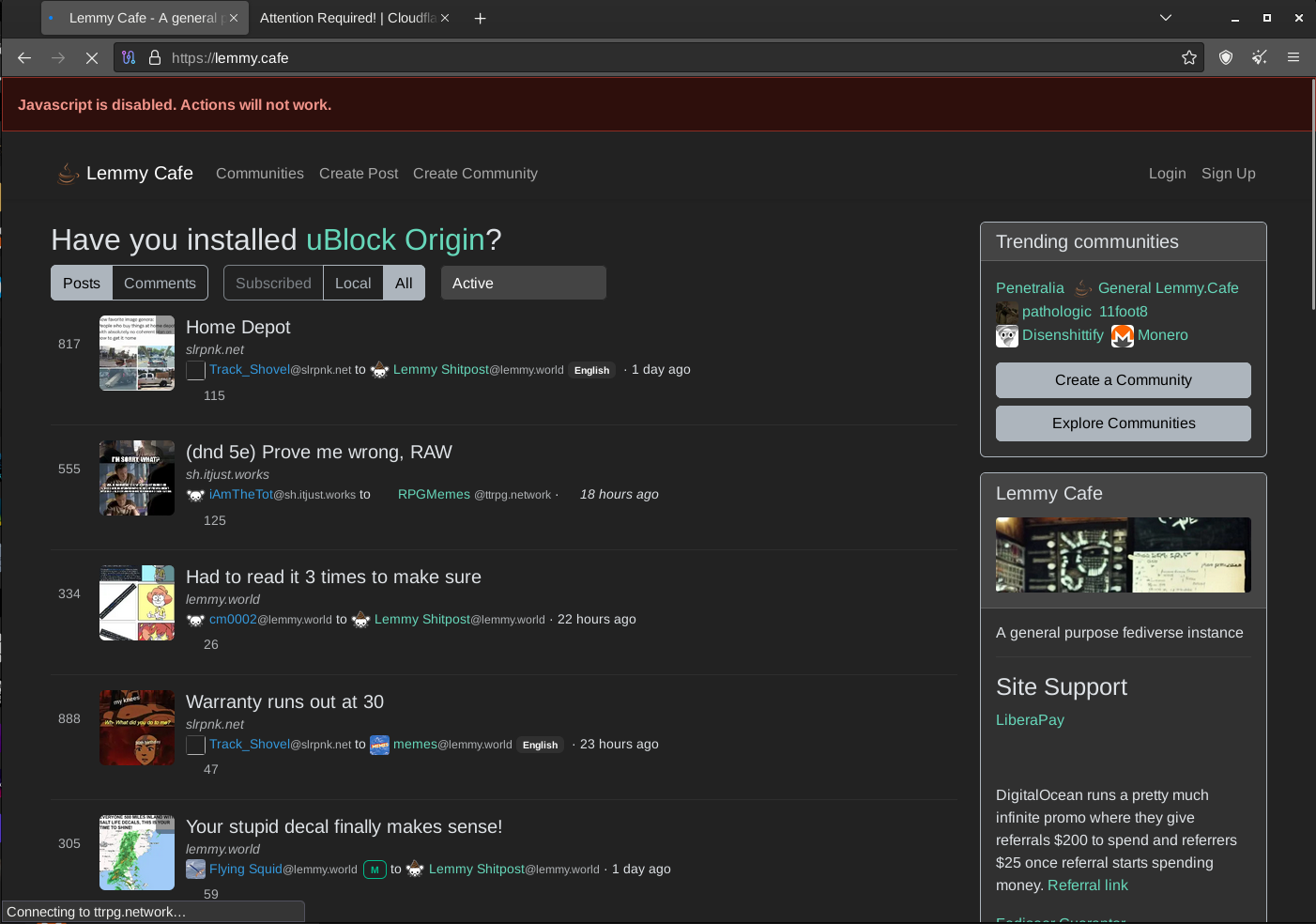This screenshot has width=1316, height=924.
Task: Open the 11foot8 community link
Action: [1124, 312]
